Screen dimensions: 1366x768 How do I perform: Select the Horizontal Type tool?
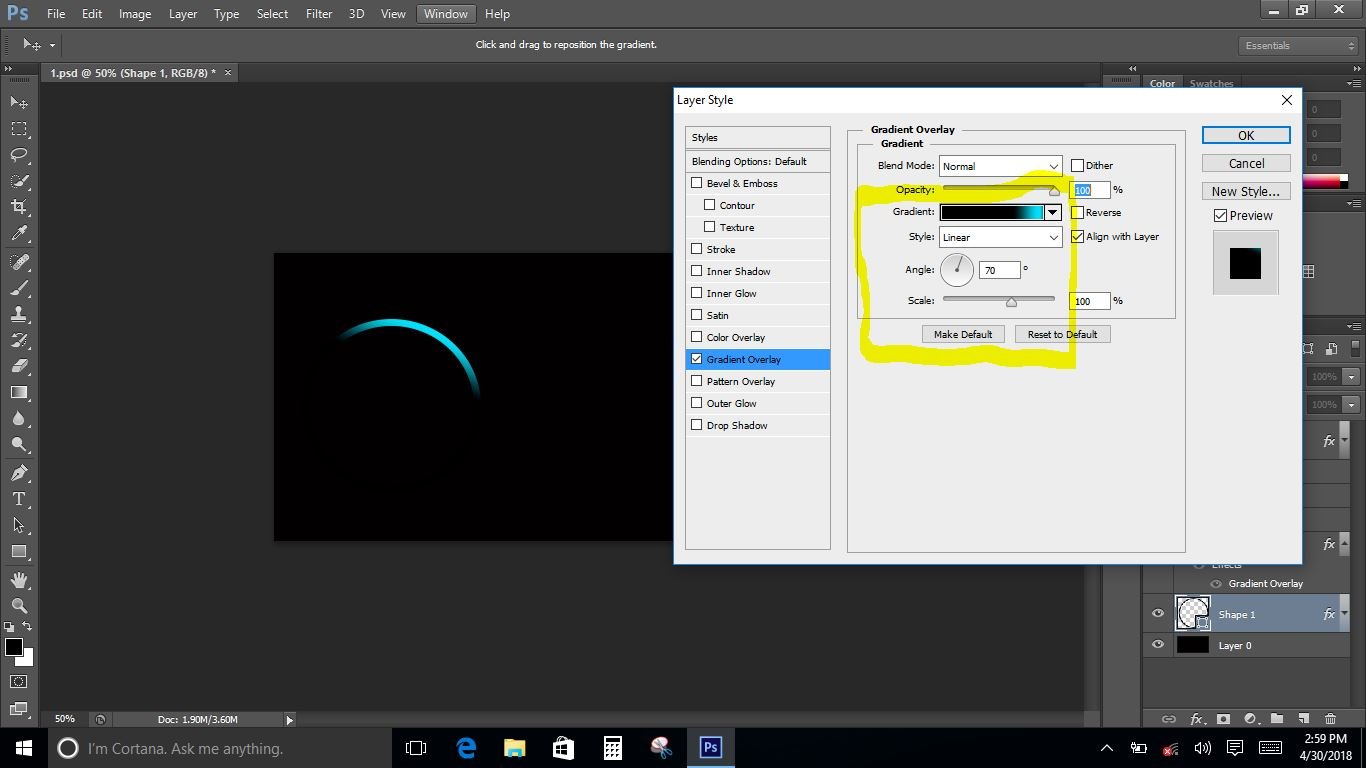point(19,498)
